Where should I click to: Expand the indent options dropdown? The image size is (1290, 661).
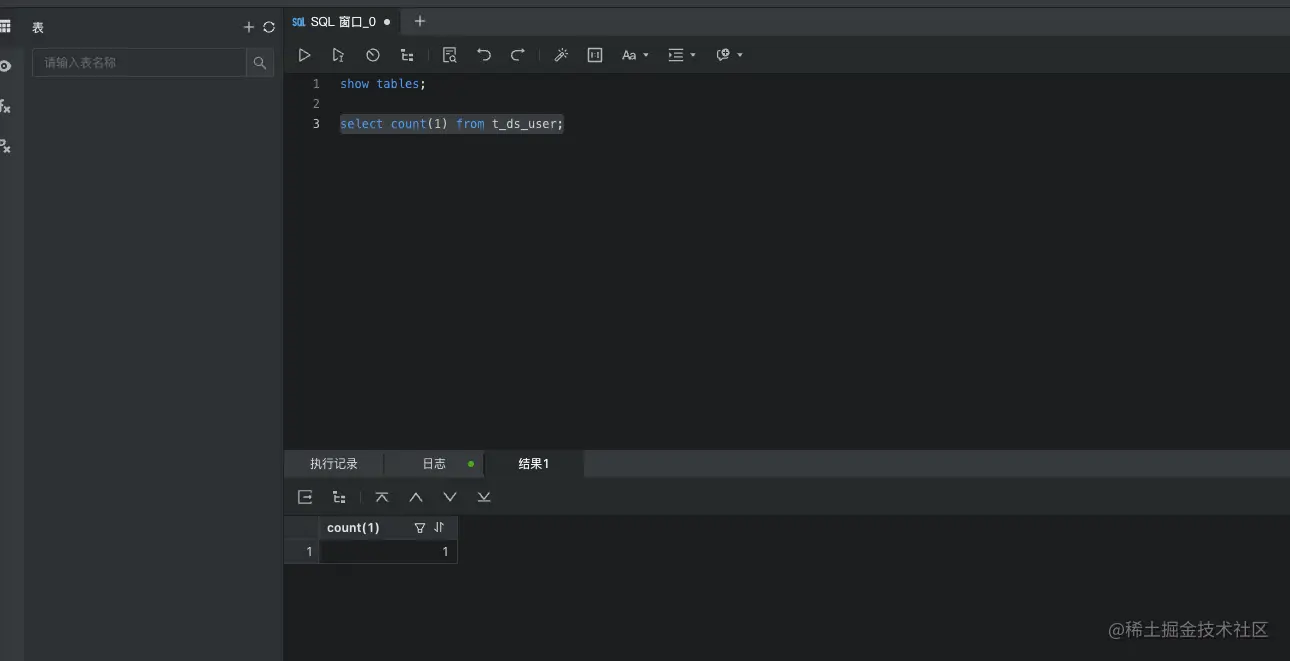[x=682, y=55]
